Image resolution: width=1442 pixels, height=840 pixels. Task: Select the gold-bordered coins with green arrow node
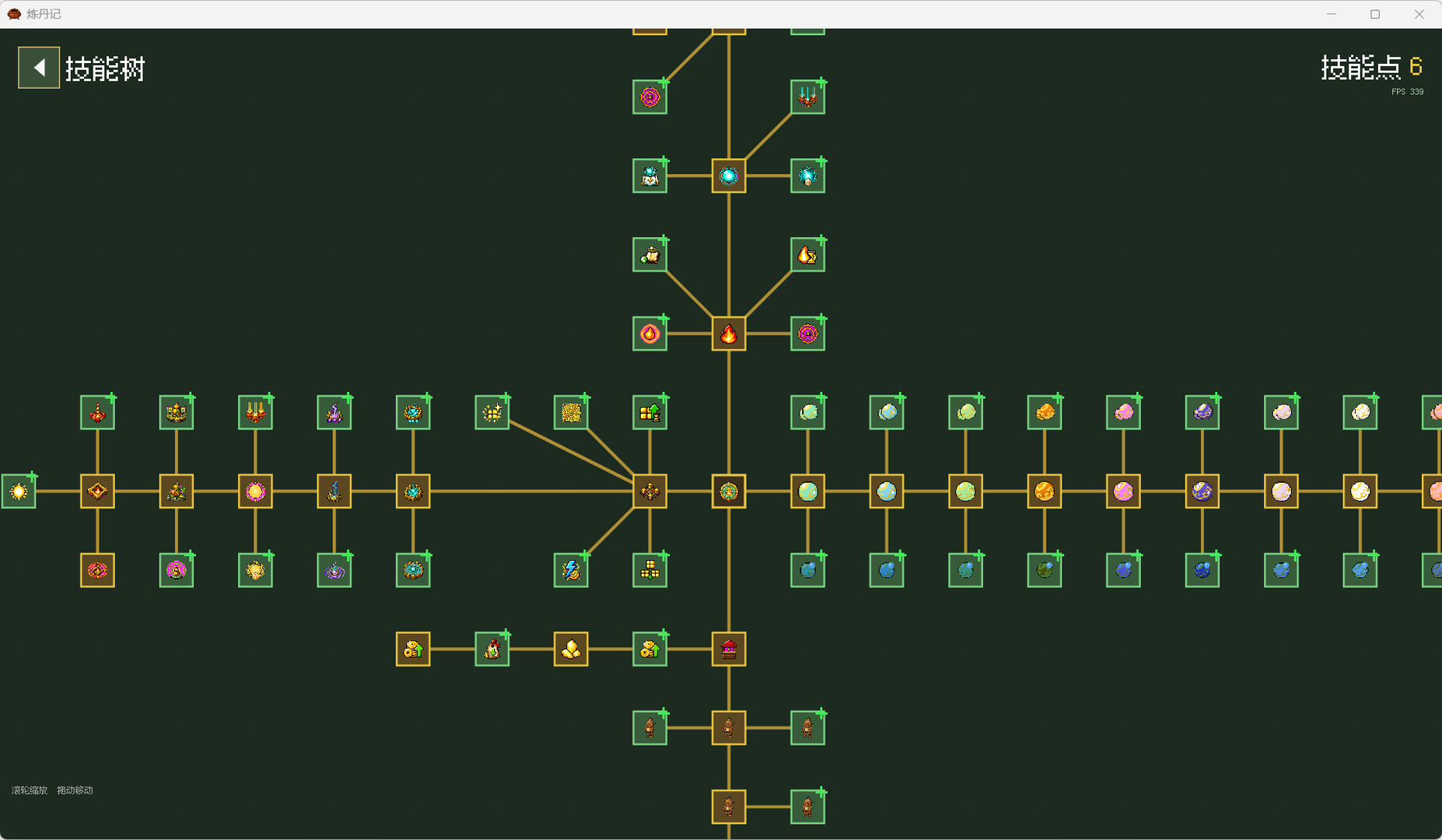click(x=413, y=649)
